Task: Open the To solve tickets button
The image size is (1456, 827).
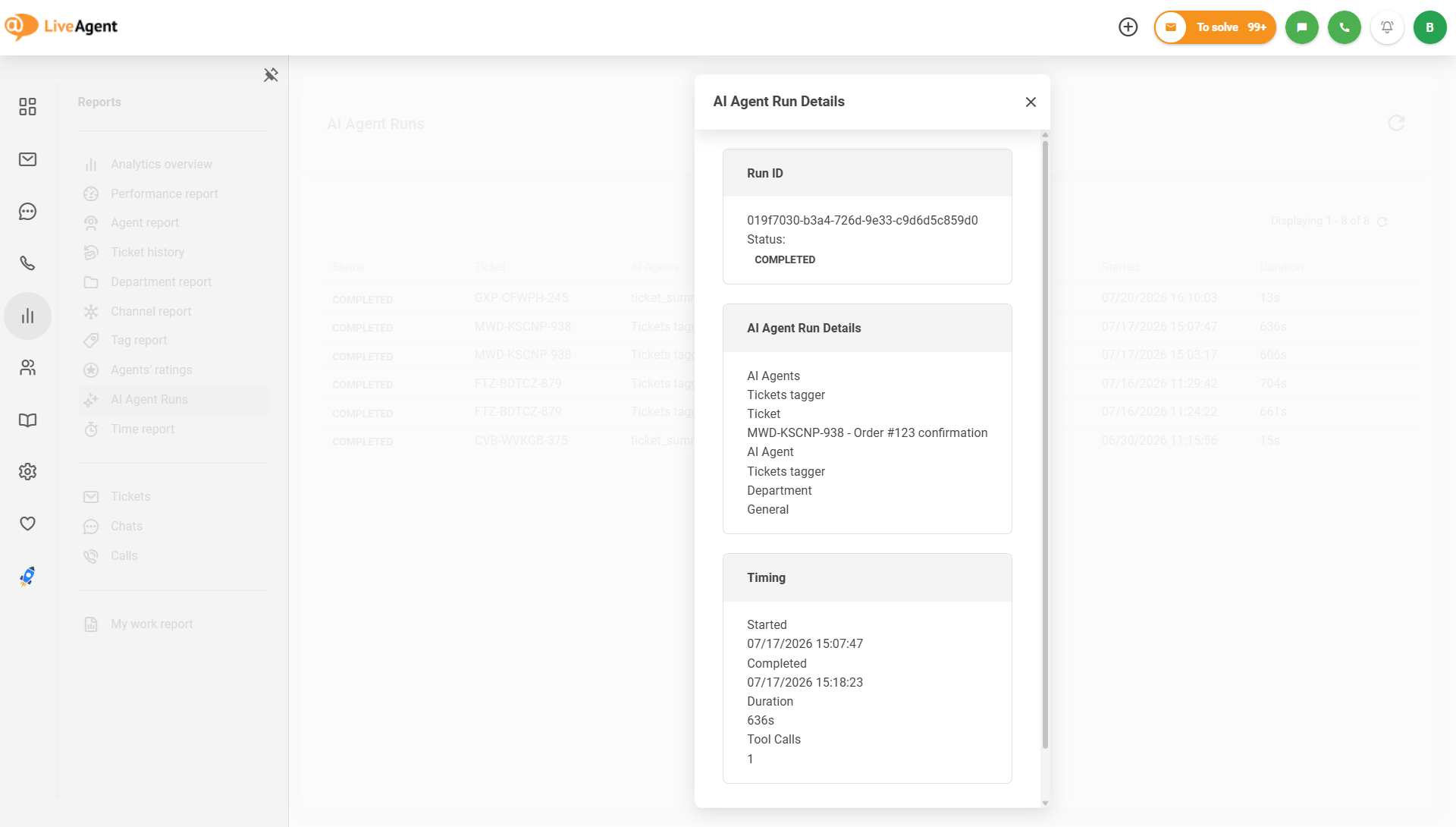Action: (1215, 27)
